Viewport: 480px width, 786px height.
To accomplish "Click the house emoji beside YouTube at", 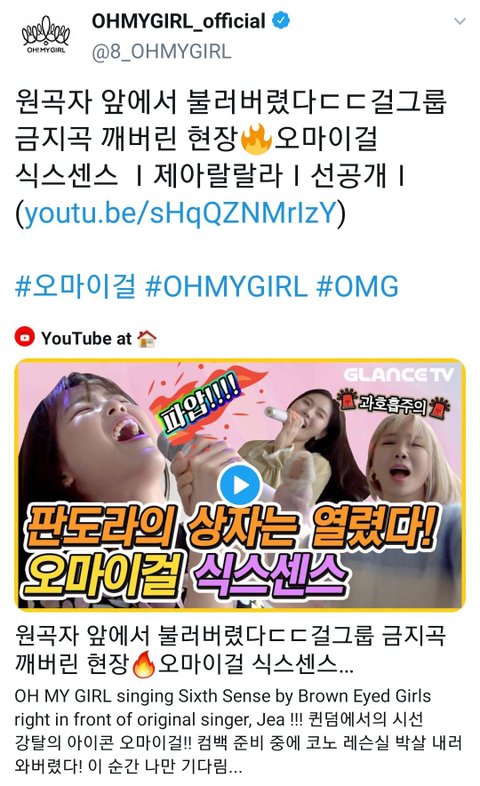I will [x=147, y=338].
